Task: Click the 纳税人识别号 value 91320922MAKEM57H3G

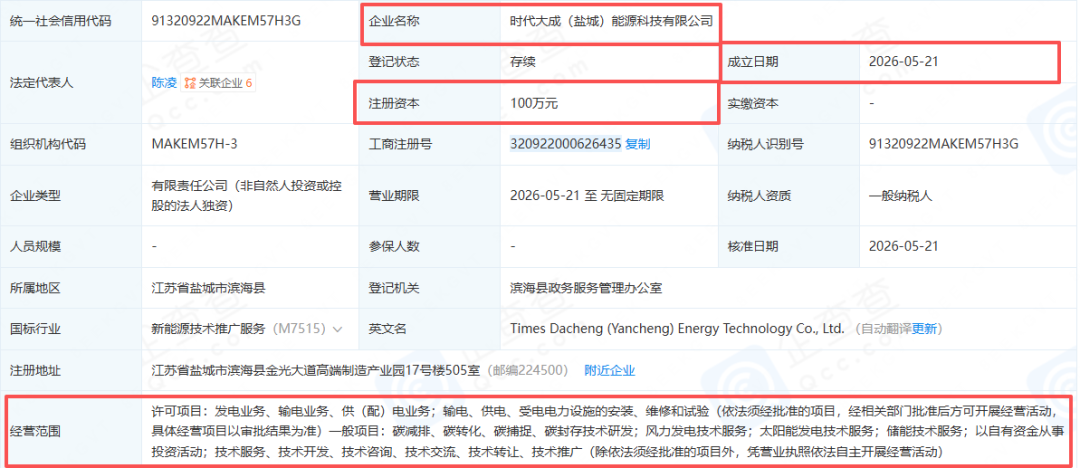Action: [944, 144]
